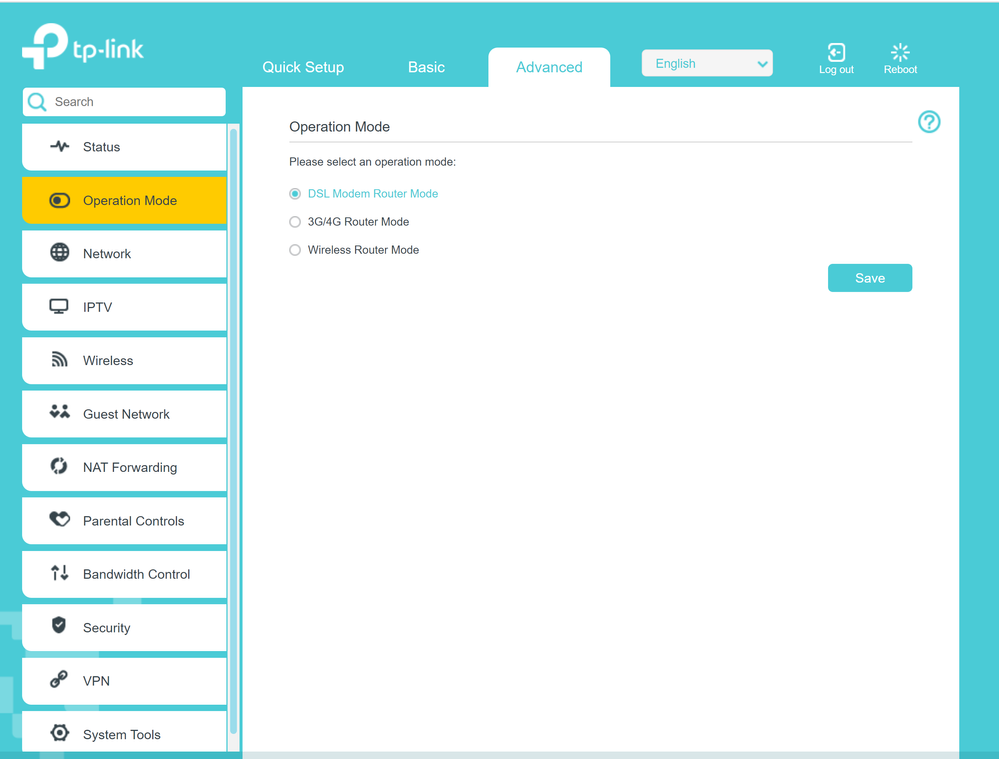Choose Wireless Router Mode radio button
999x759 pixels.
click(295, 250)
